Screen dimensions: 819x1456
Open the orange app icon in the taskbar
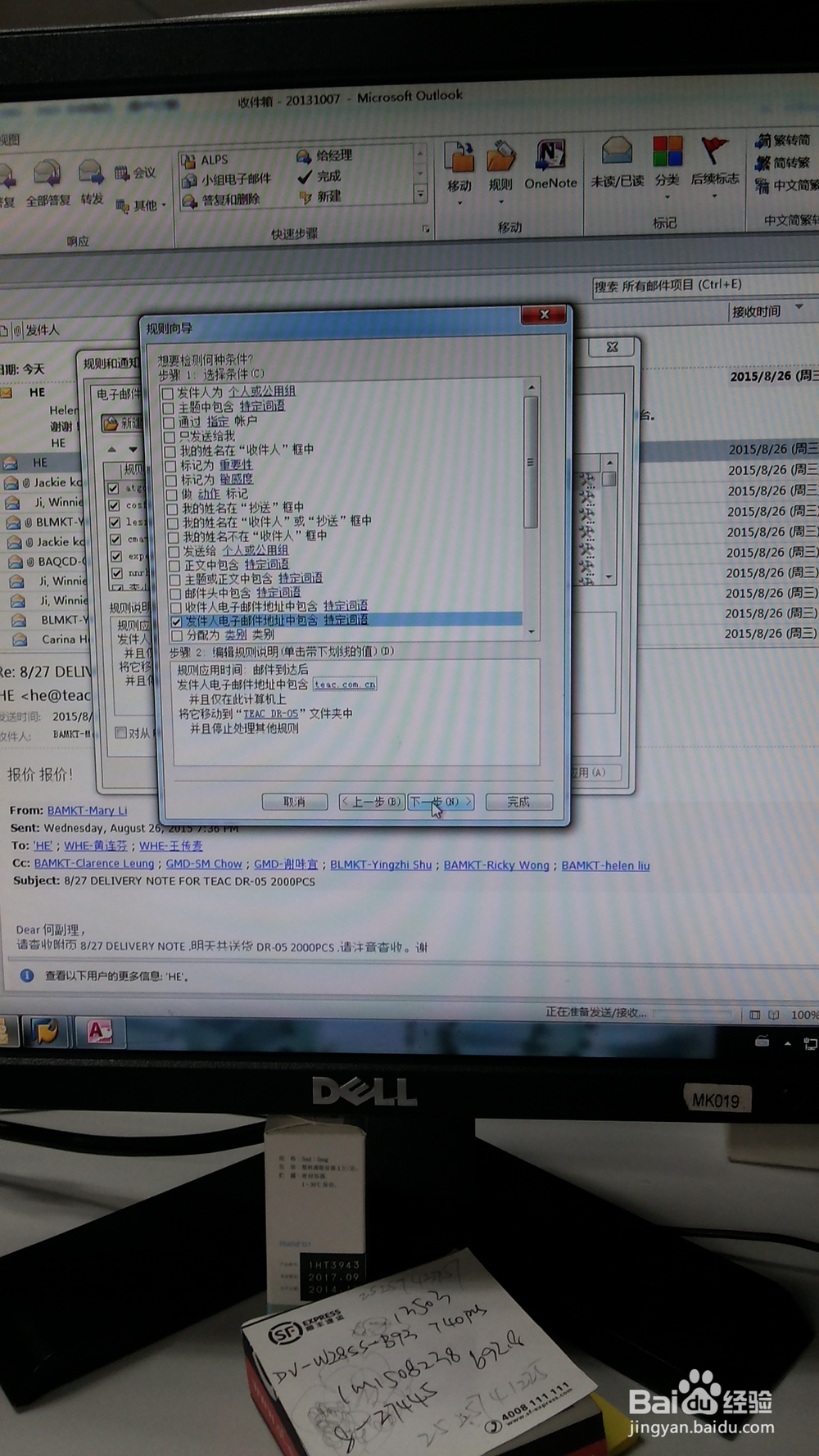pyautogui.click(x=46, y=1031)
